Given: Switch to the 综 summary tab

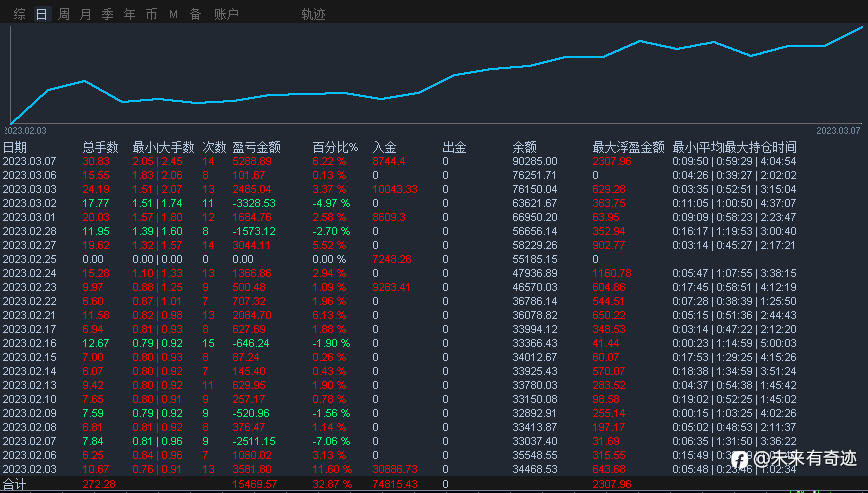Looking at the screenshot, I should (20, 14).
